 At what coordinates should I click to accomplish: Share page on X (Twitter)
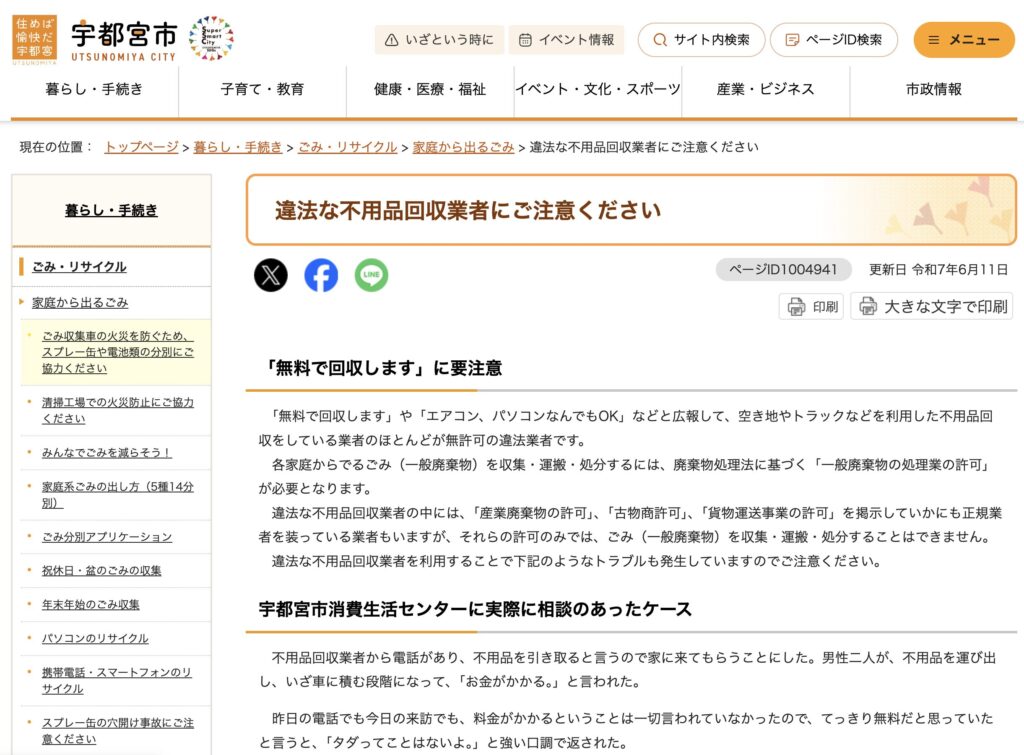pyautogui.click(x=271, y=275)
